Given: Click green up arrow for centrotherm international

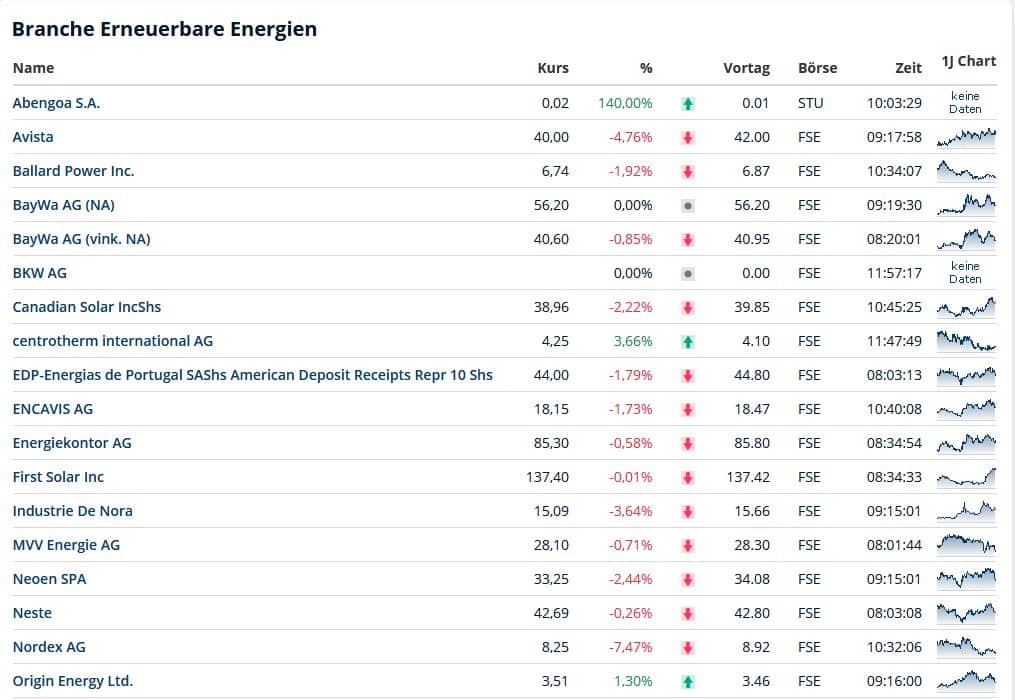Looking at the screenshot, I should tap(688, 342).
